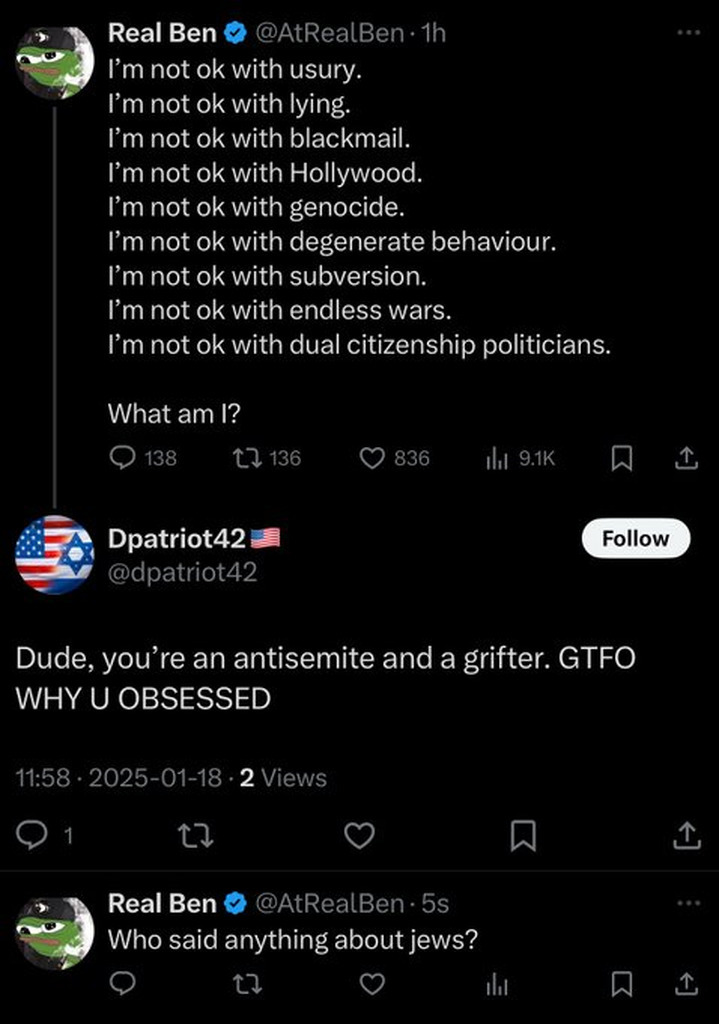719x1024 pixels.
Task: Share Real Ben's original post
Action: click(x=685, y=458)
